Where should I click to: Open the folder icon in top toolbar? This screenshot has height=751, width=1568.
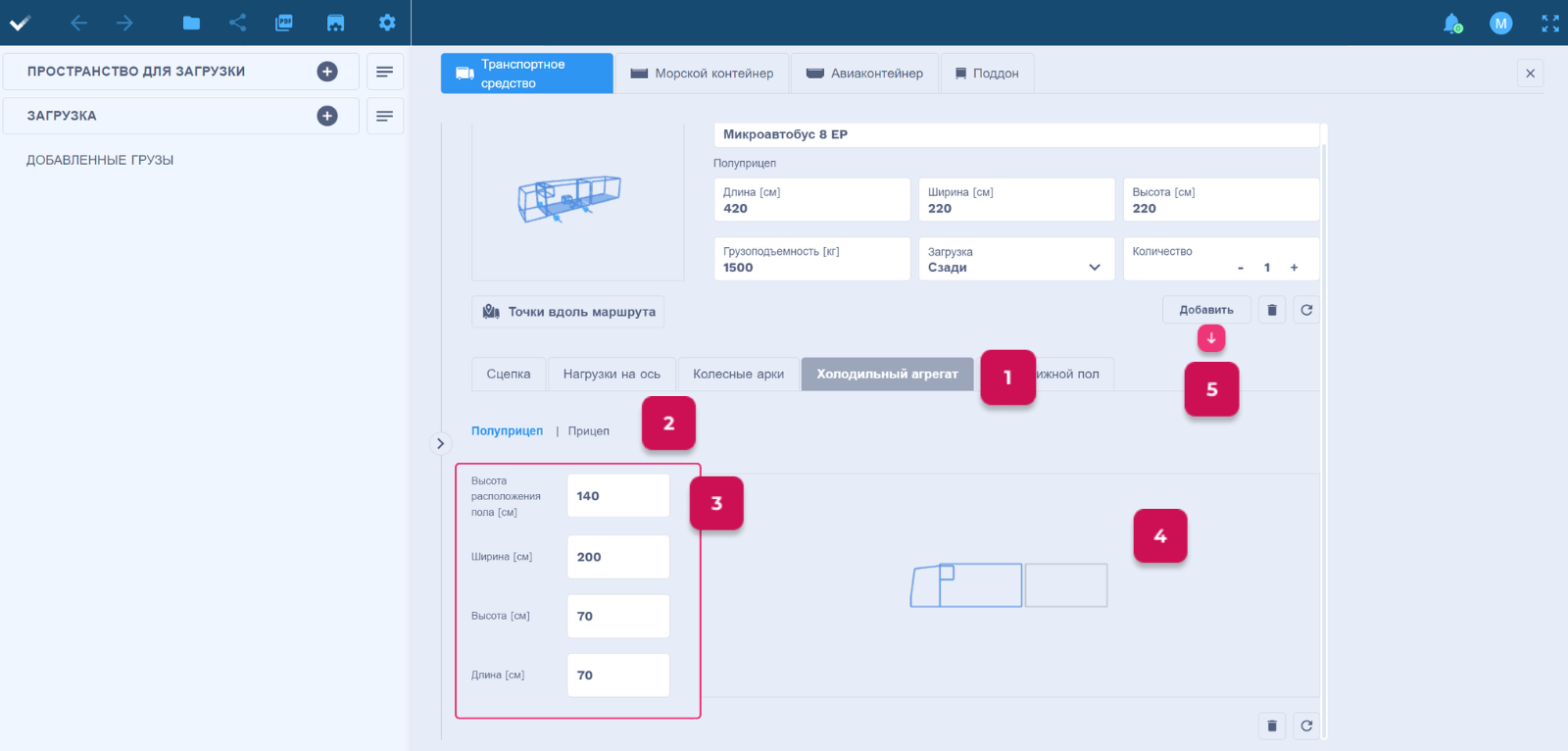click(x=191, y=23)
